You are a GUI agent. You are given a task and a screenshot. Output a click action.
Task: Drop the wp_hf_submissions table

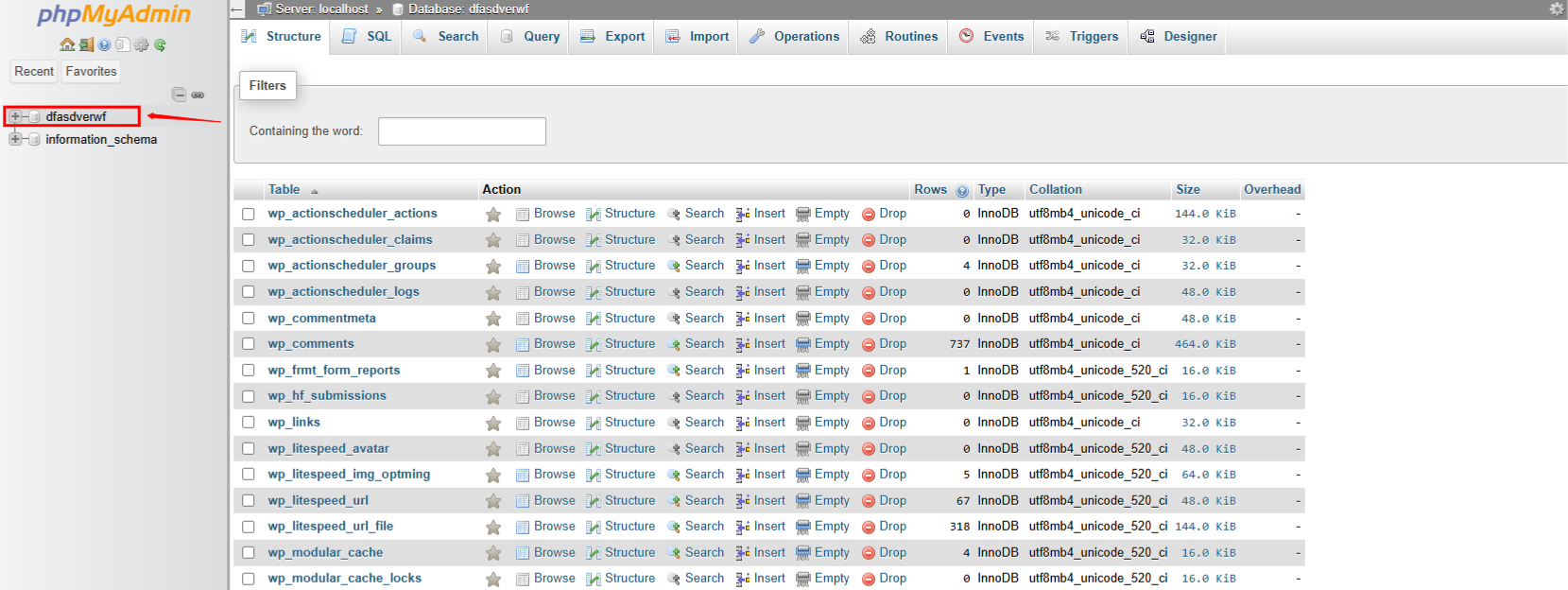pyautogui.click(x=891, y=396)
